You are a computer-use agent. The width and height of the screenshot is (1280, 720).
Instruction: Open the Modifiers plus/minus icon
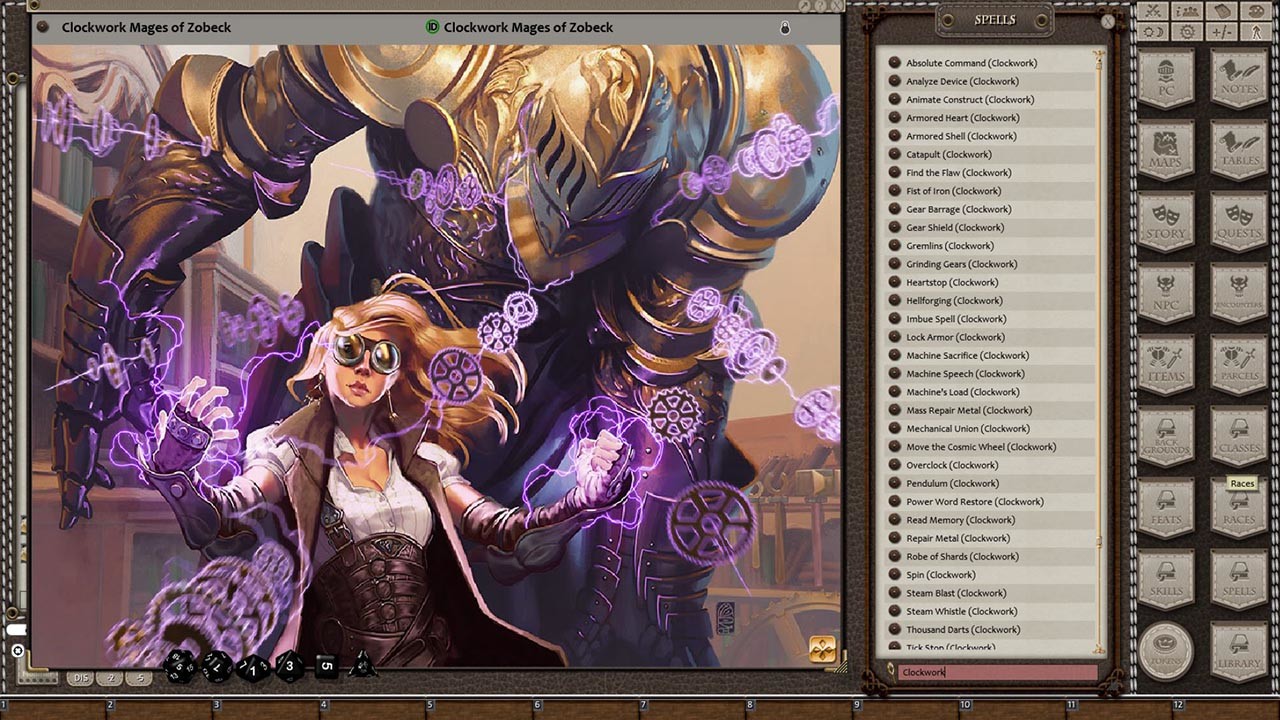[x=1221, y=32]
